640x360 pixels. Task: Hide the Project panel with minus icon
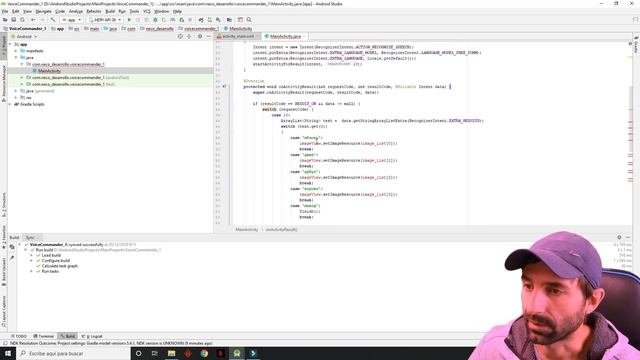click(x=209, y=36)
